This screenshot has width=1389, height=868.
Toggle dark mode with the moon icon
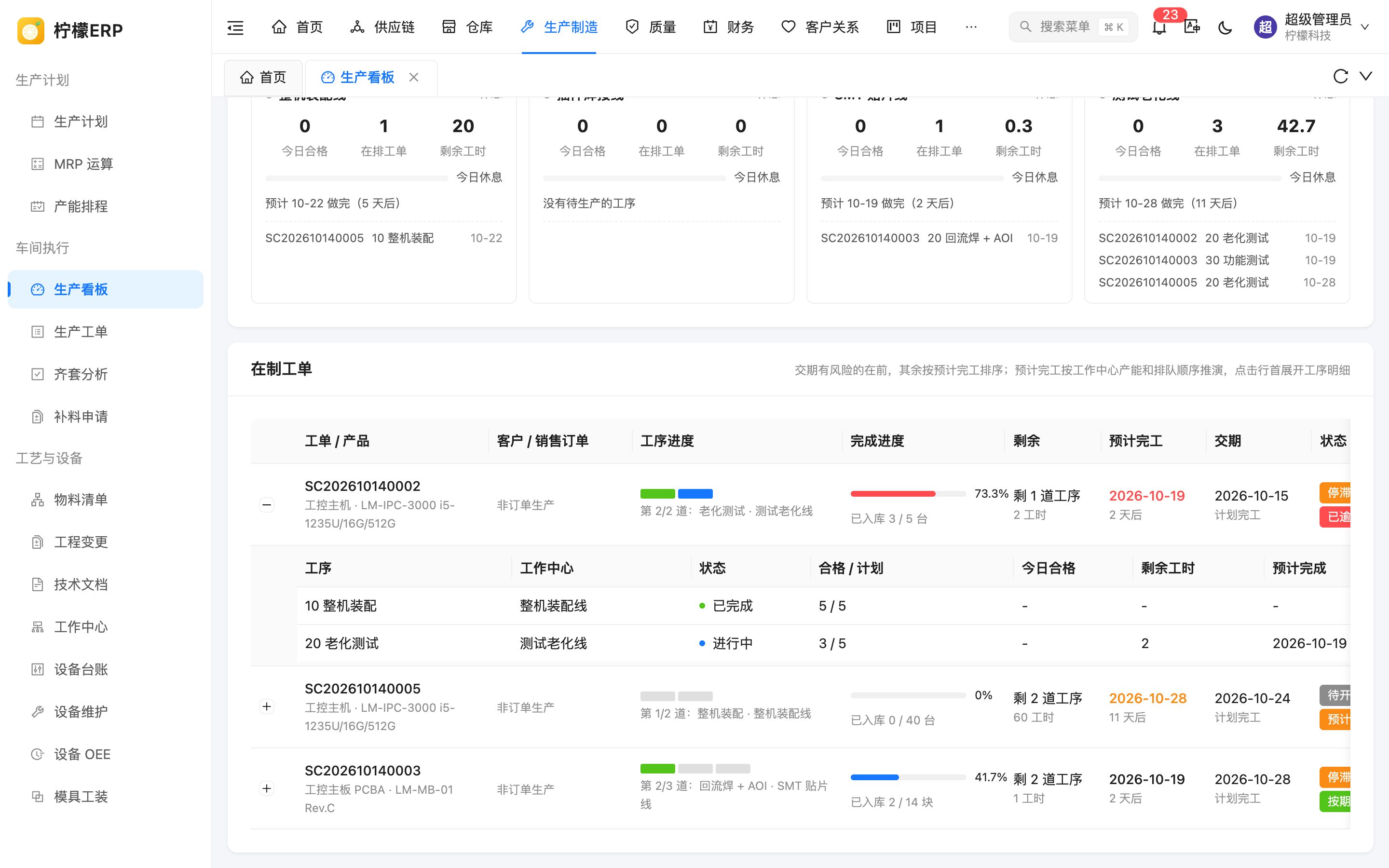tap(1225, 27)
